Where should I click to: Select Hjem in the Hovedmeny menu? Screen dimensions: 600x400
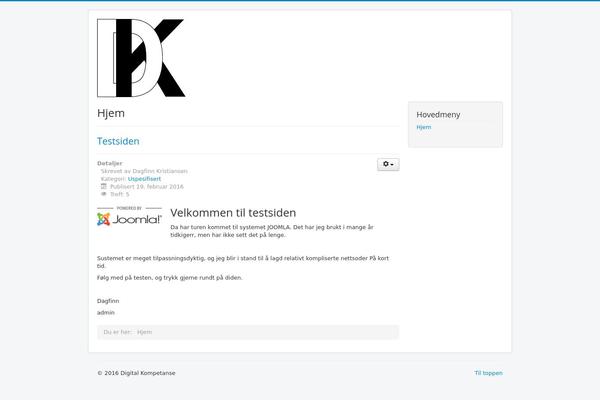click(x=424, y=127)
